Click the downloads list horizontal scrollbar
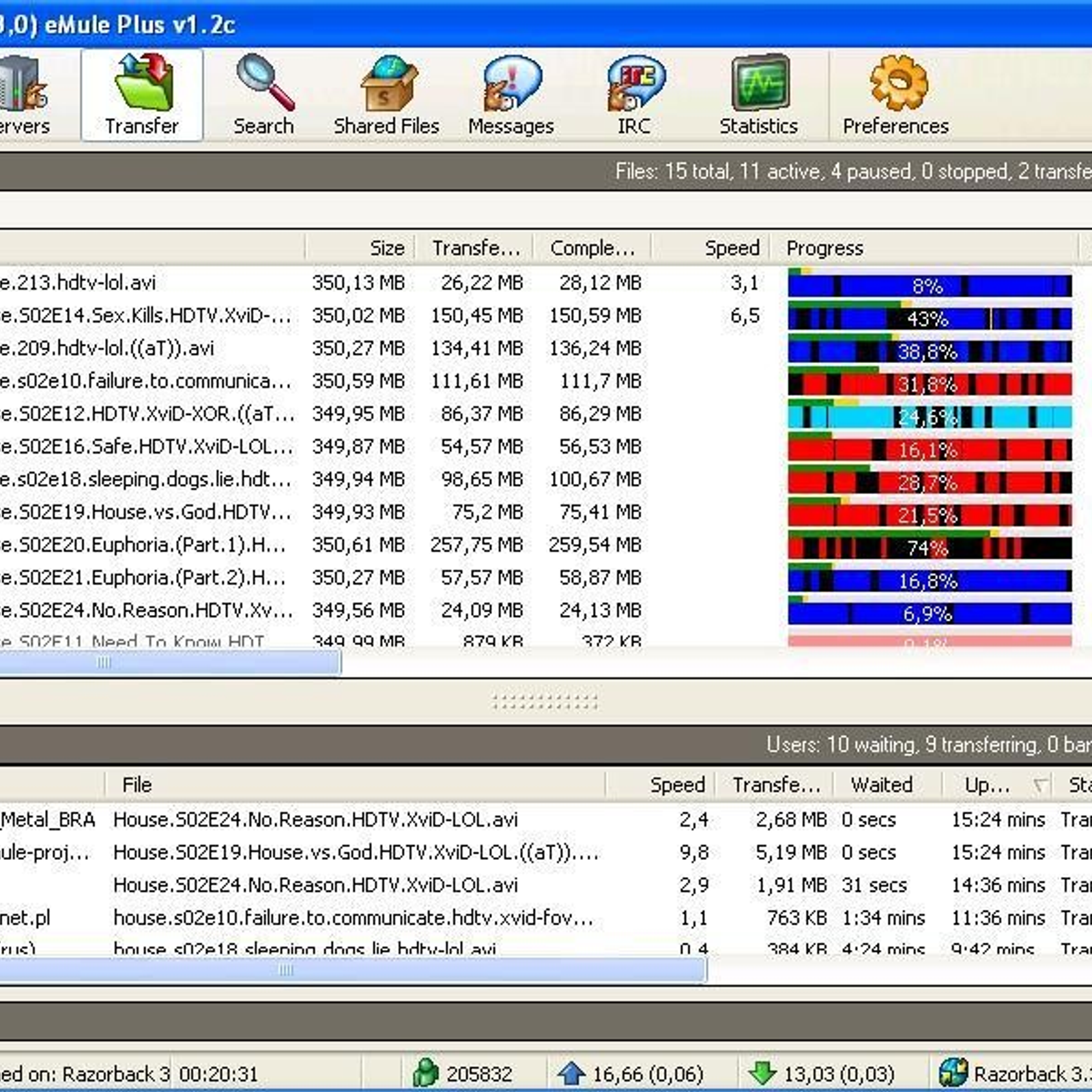 click(171, 662)
